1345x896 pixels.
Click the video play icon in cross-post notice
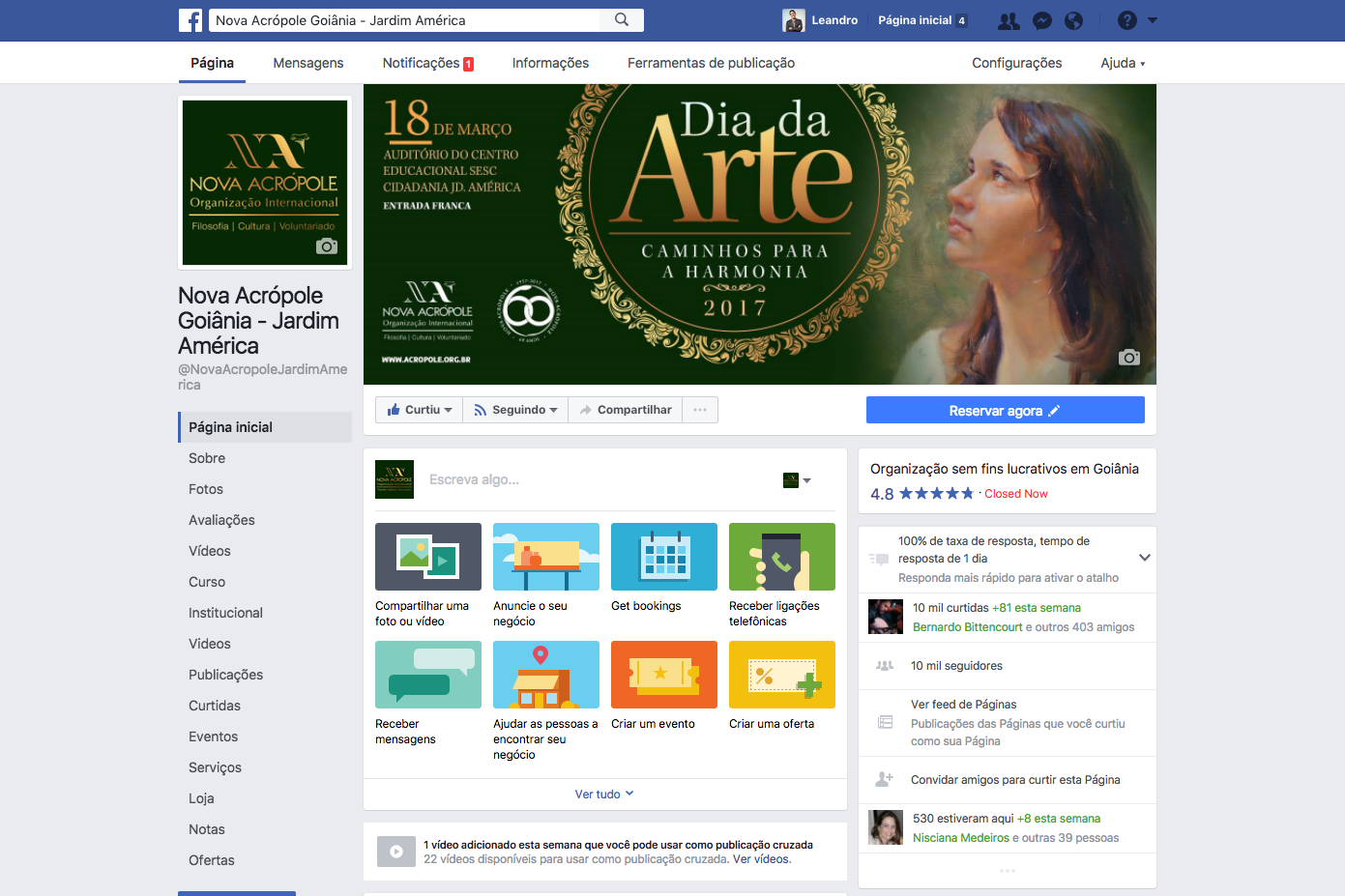point(395,852)
